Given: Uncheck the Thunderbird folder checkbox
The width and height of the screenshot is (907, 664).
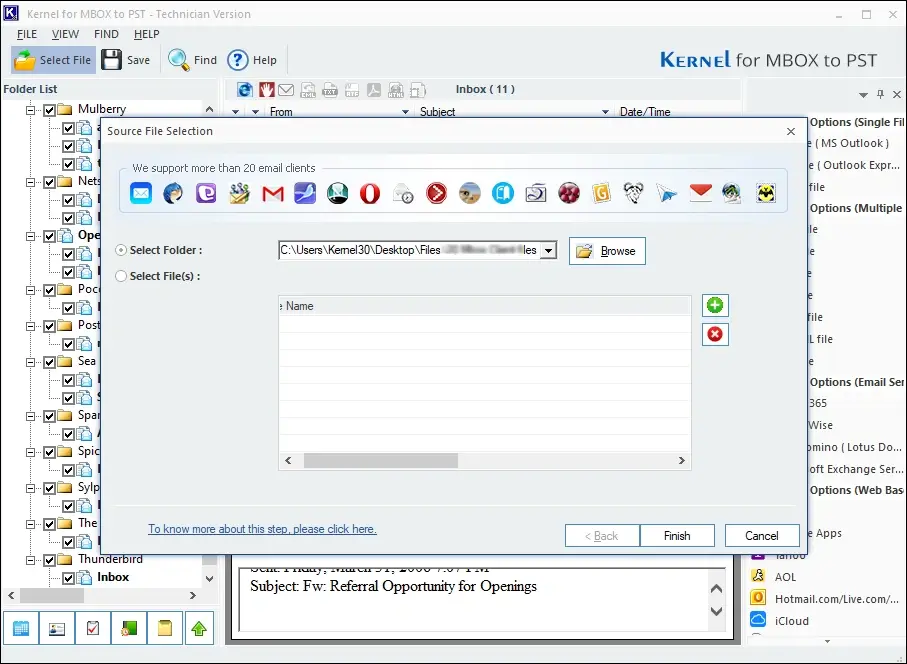Looking at the screenshot, I should pos(49,560).
